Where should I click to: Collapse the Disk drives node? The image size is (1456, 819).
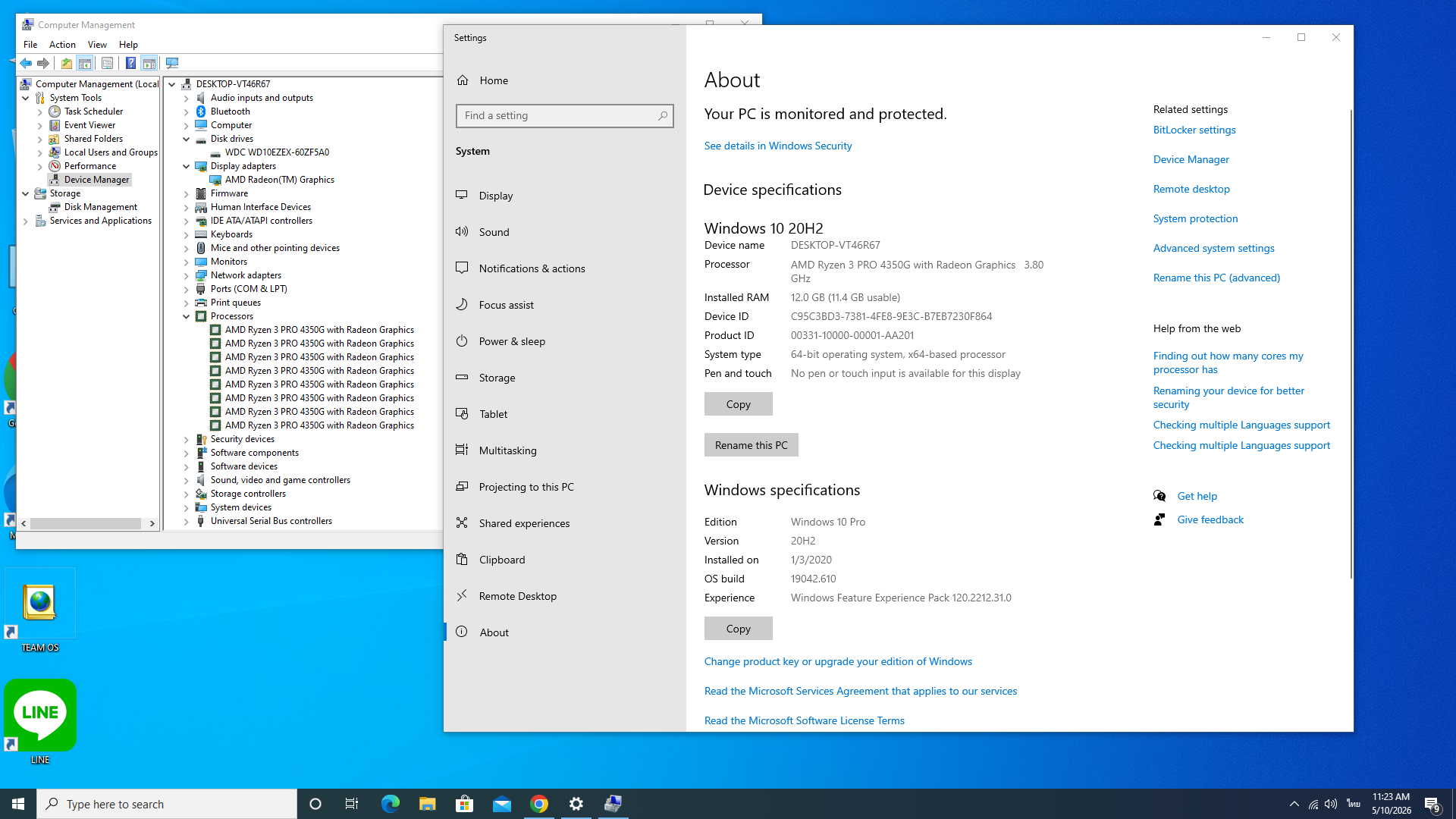click(187, 139)
